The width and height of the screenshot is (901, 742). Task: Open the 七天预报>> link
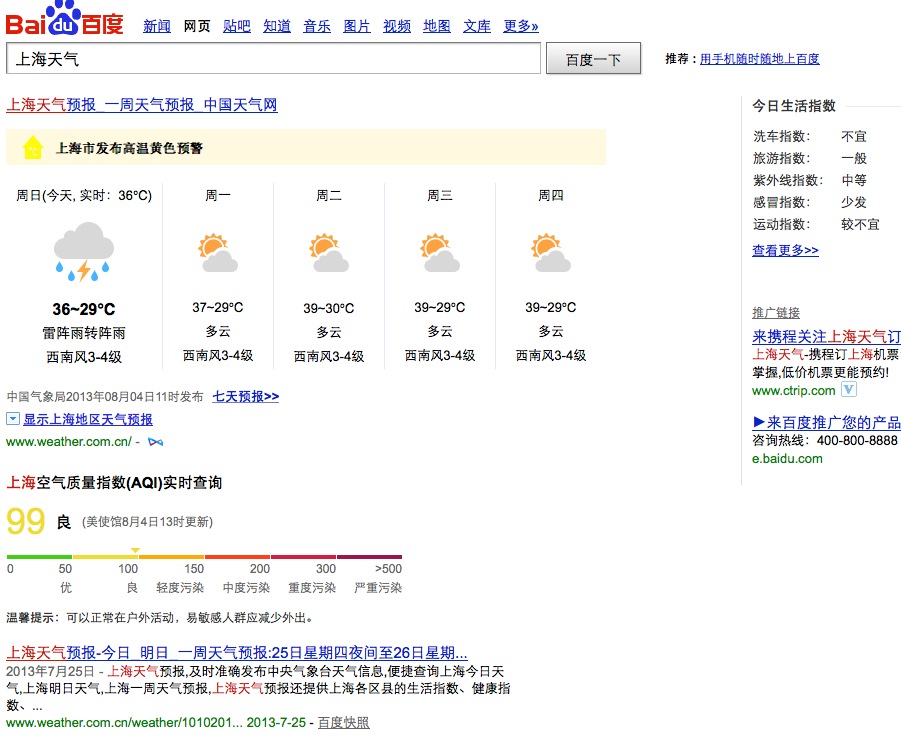246,396
